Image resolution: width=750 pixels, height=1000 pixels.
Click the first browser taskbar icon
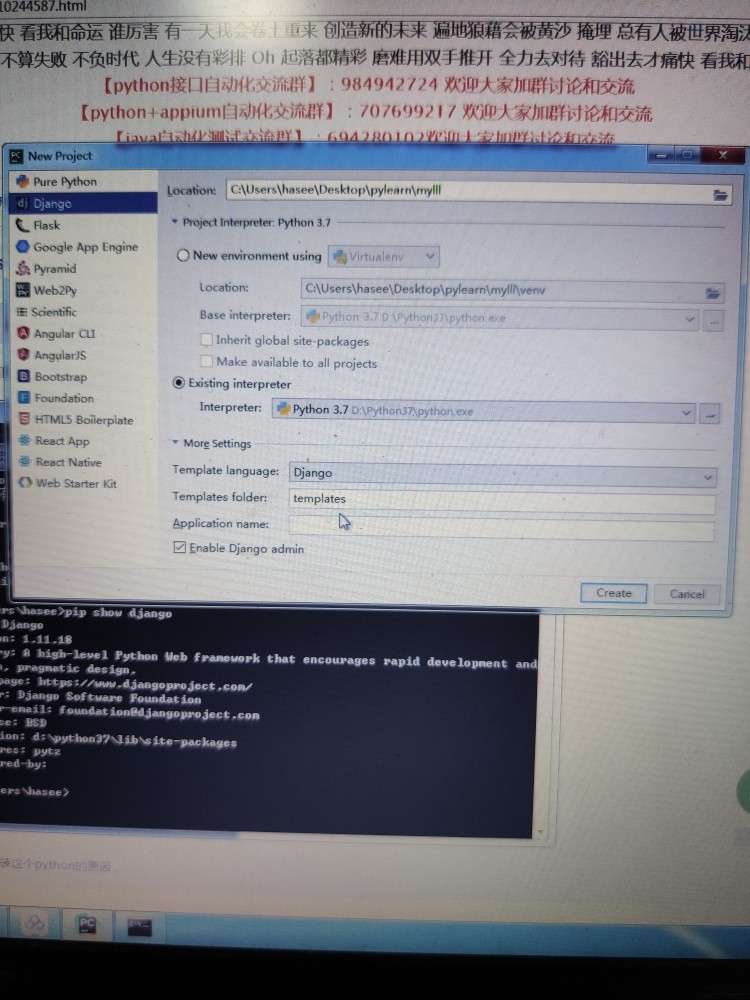click(x=35, y=923)
